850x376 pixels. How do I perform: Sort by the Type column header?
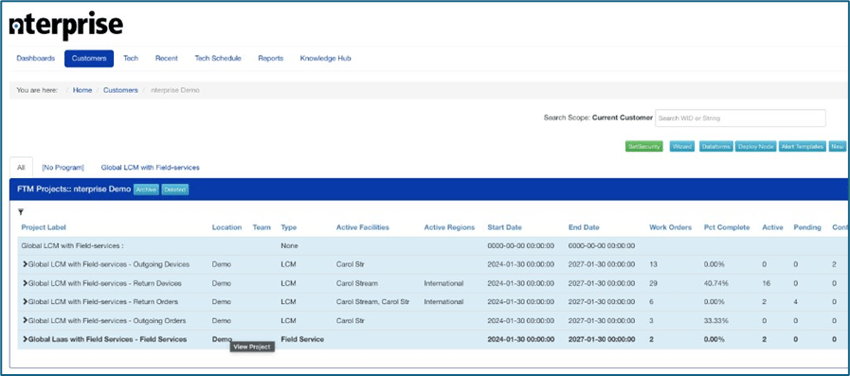[x=288, y=228]
